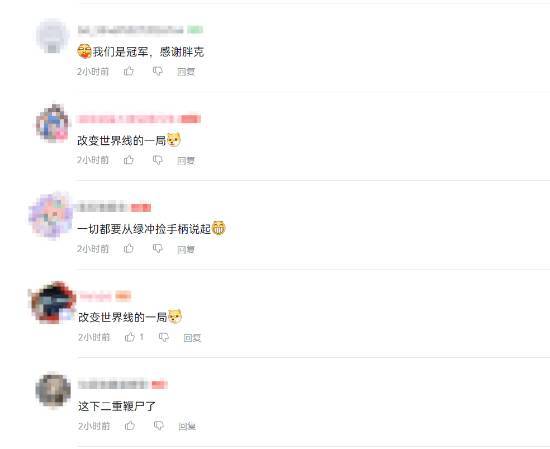
Task: Open username above '这下二重鞭尸了' comment
Action: click(113, 384)
